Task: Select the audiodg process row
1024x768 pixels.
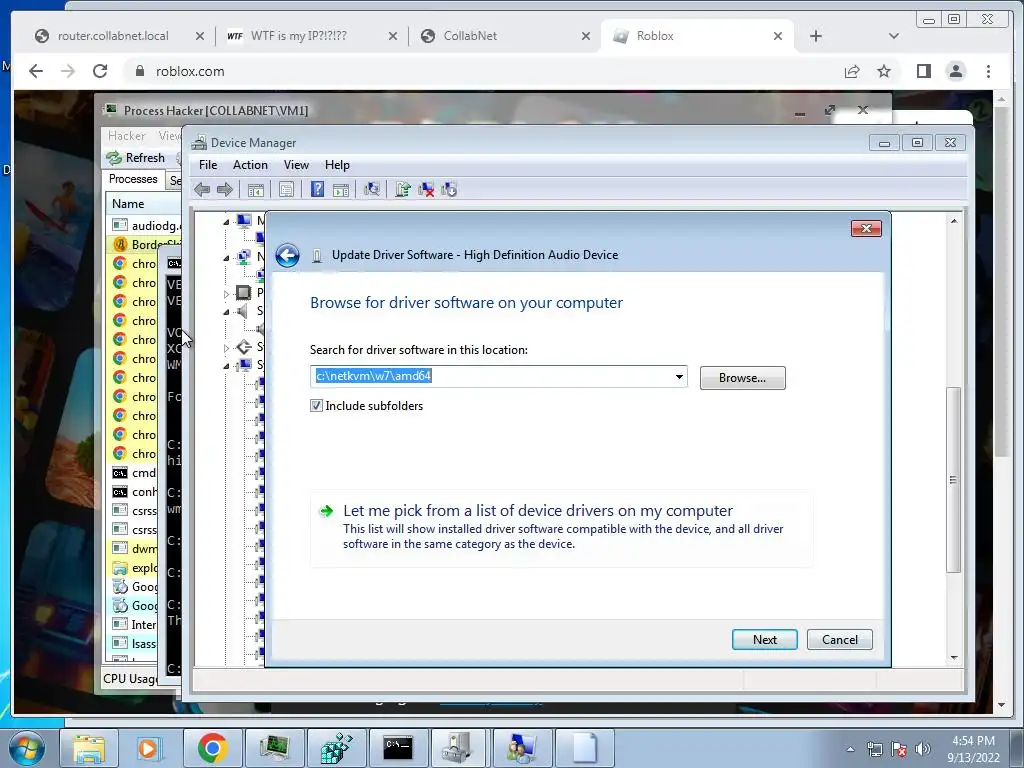Action: tap(144, 226)
